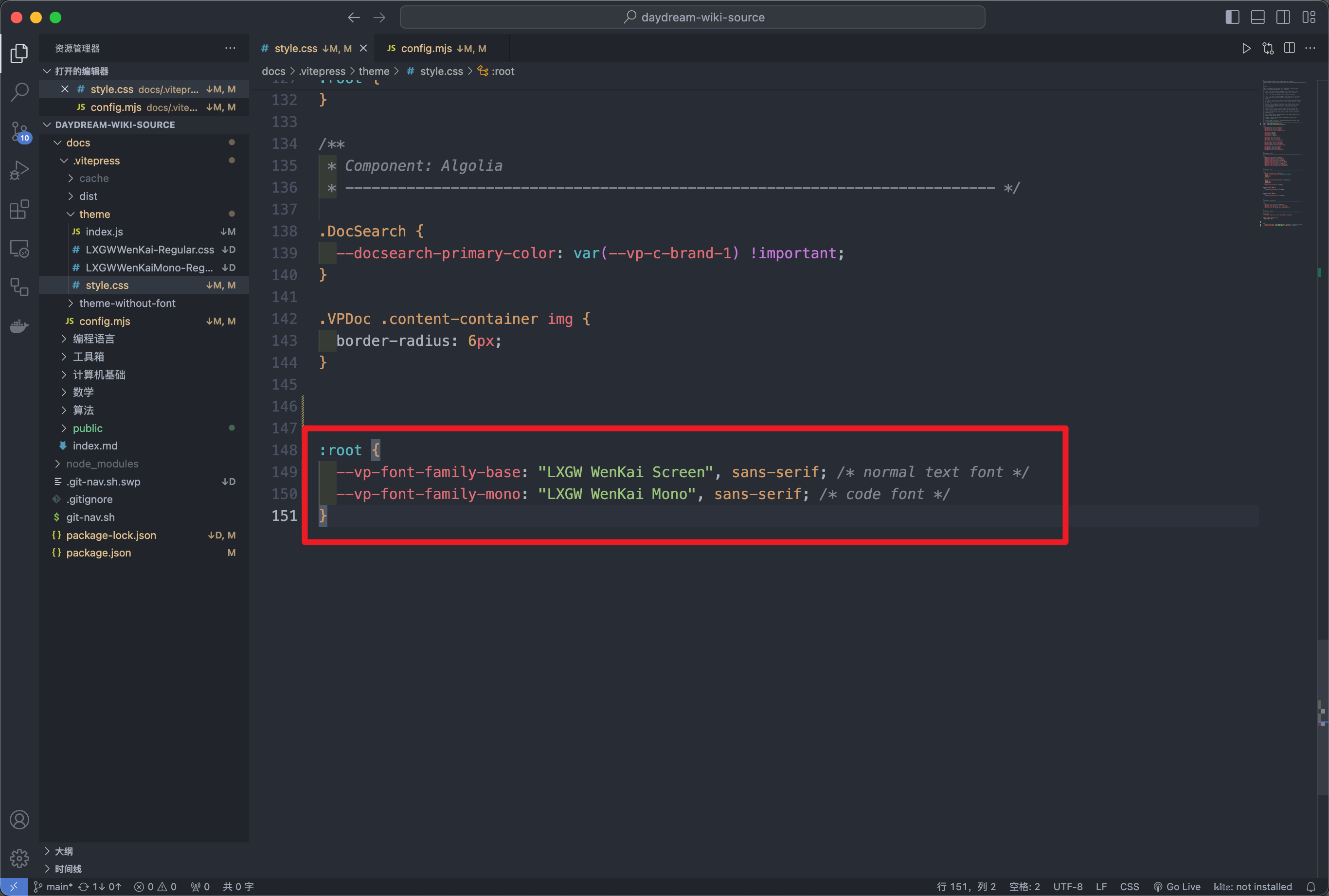
Task: Select the style.css tab in editor
Action: click(x=295, y=48)
